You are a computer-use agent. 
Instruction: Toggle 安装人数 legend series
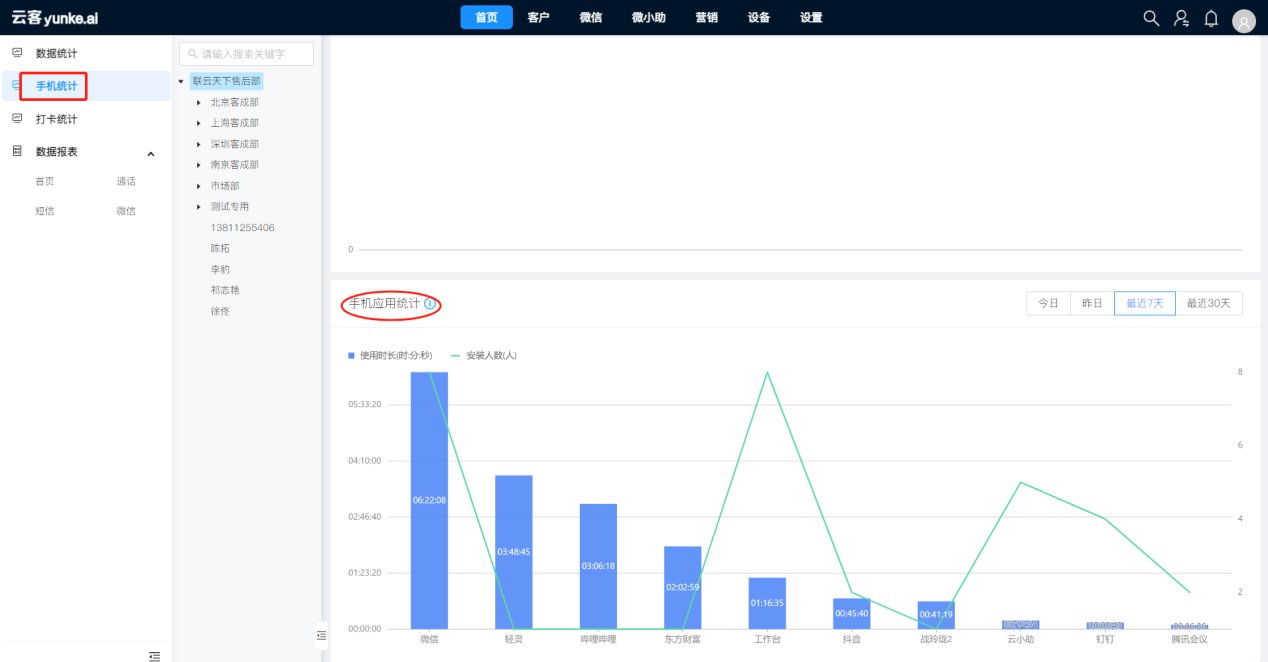484,355
